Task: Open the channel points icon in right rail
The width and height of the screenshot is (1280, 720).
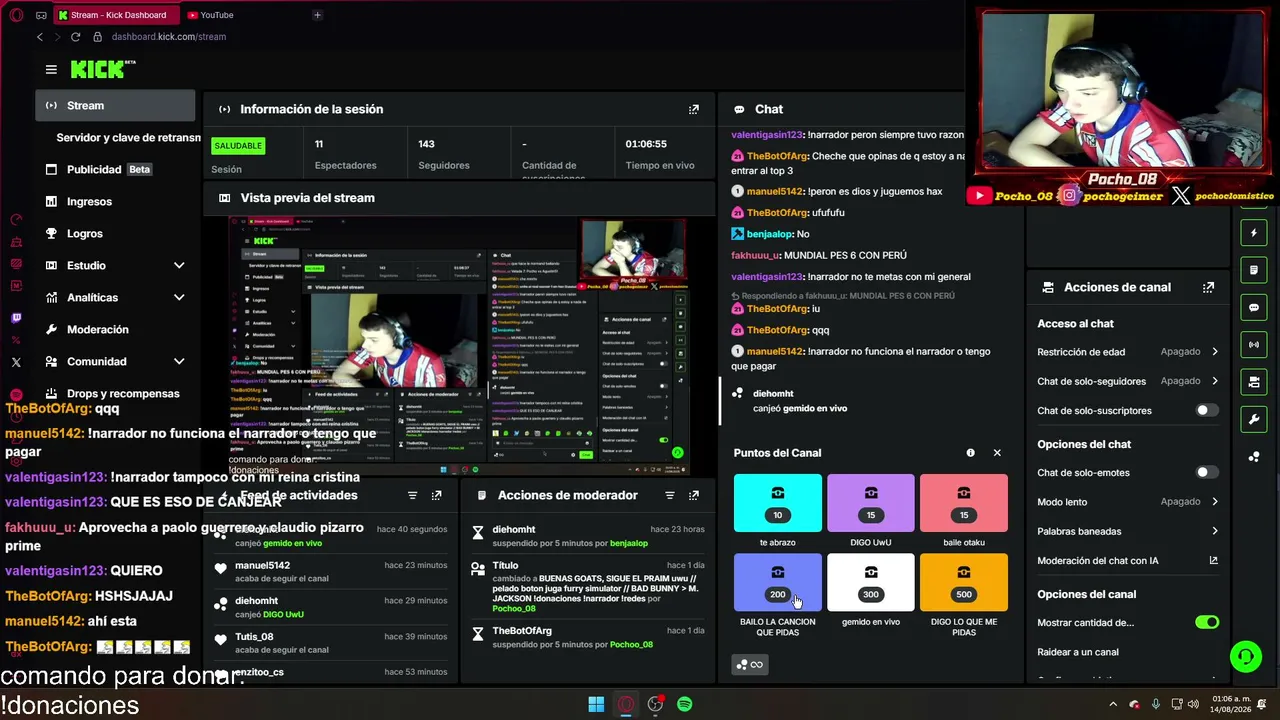Action: click(x=1254, y=457)
